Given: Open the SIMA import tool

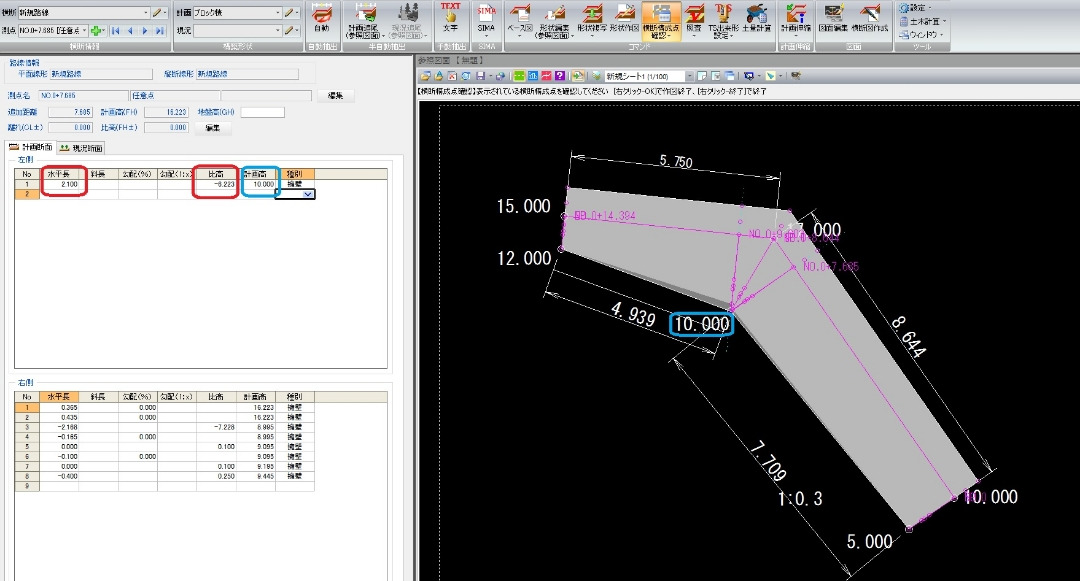Looking at the screenshot, I should (486, 18).
